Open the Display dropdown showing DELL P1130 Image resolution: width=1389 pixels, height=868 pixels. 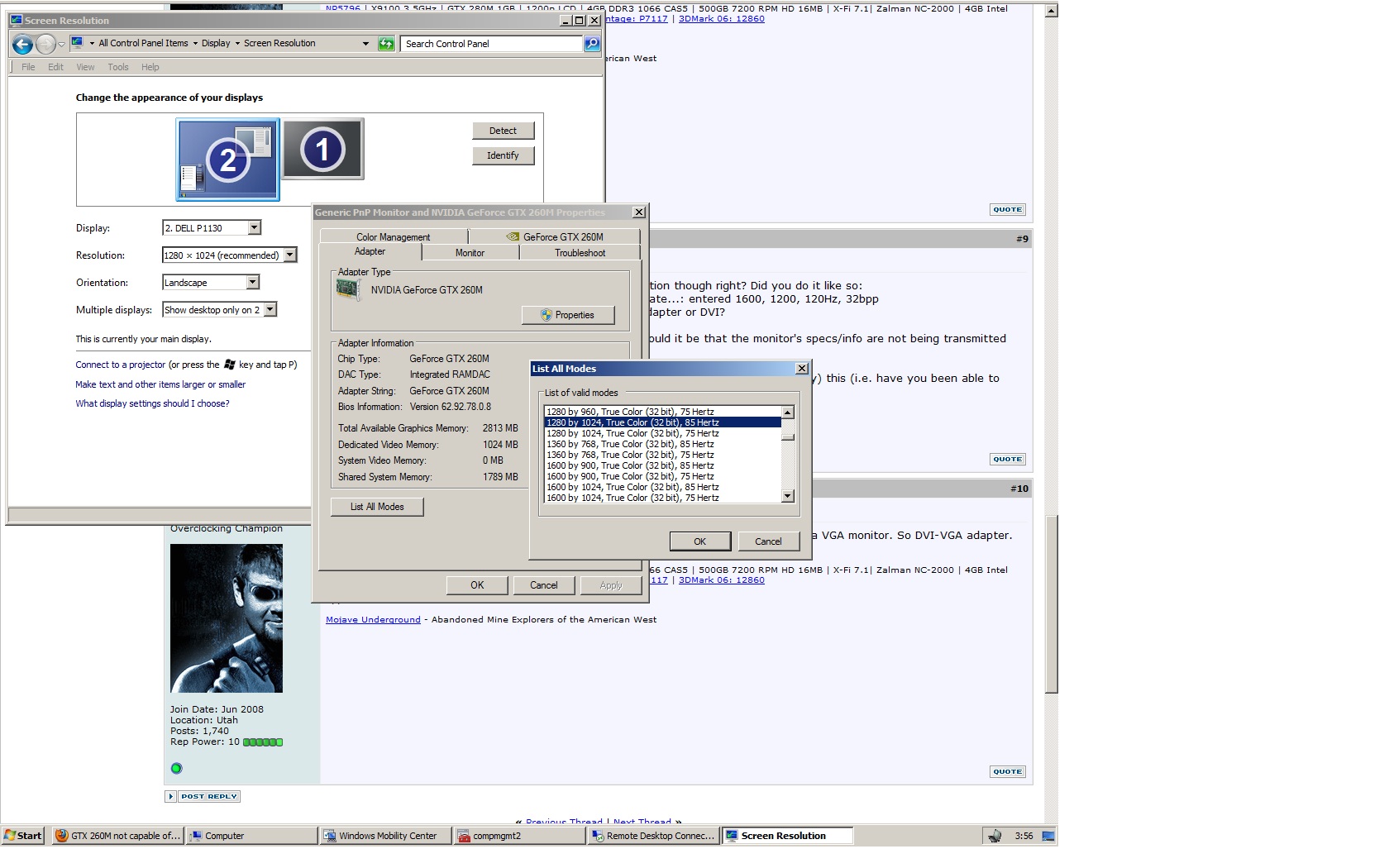click(x=212, y=228)
